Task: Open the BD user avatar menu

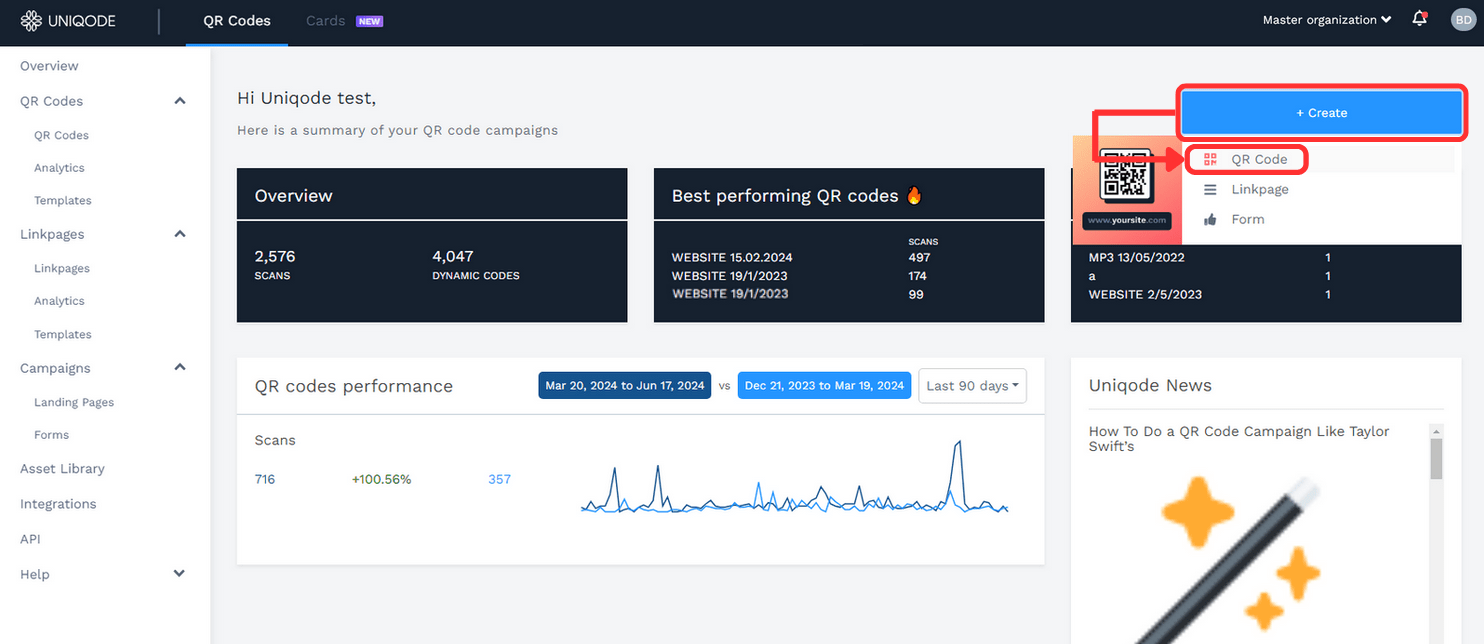Action: click(1462, 20)
